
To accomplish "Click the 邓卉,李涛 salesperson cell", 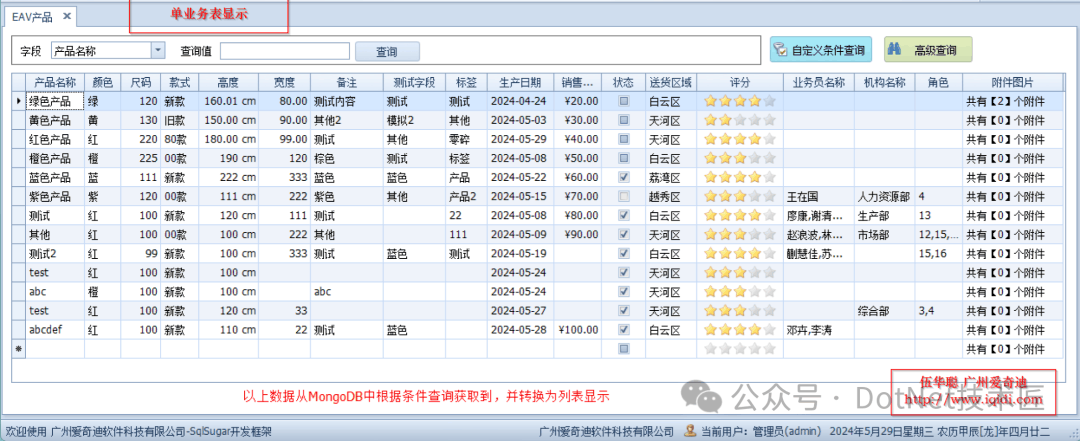I will click(x=819, y=329).
